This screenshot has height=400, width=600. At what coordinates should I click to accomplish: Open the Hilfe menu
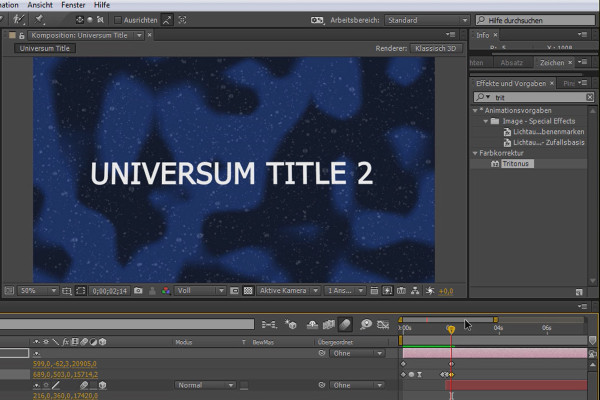pyautogui.click(x=102, y=5)
